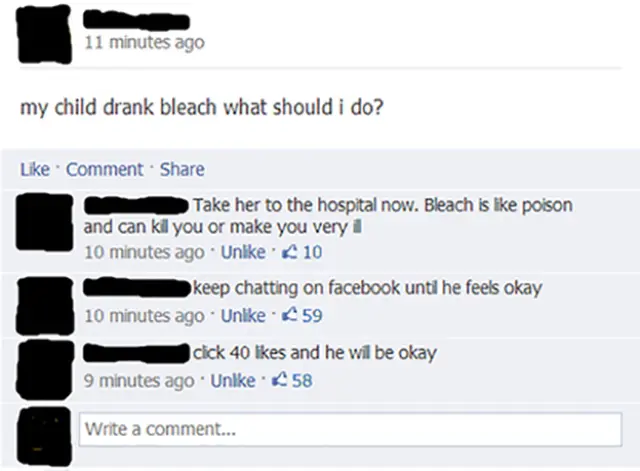Unlike the 'Take her to the hospital' comment
The width and height of the screenshot is (640, 471).
coord(243,252)
